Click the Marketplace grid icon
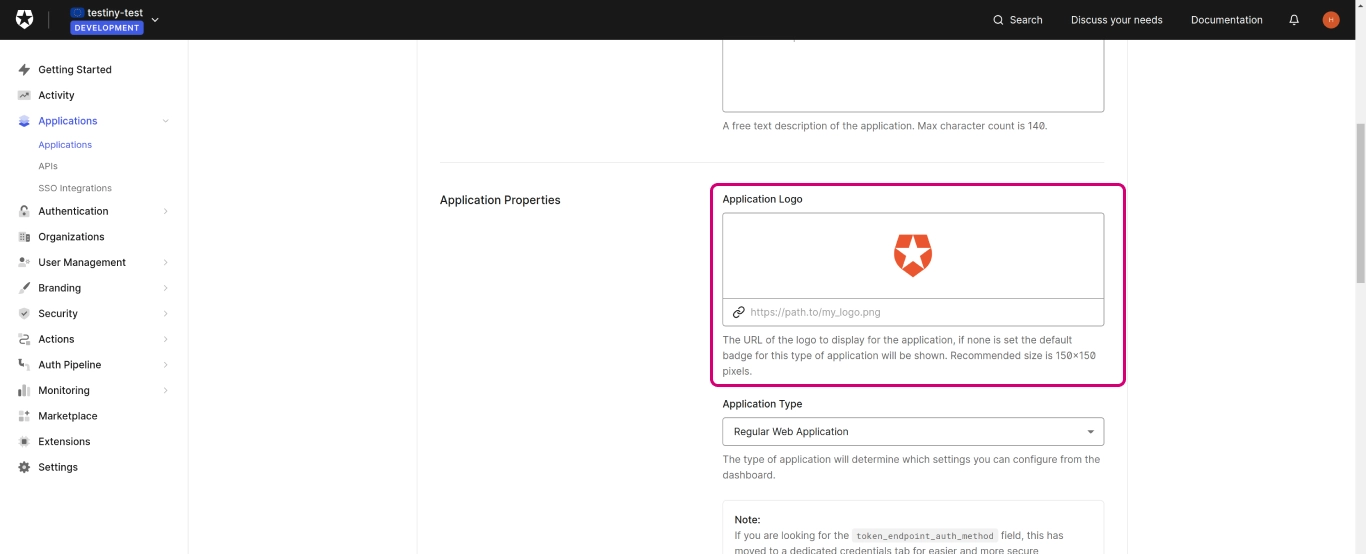 (x=24, y=416)
